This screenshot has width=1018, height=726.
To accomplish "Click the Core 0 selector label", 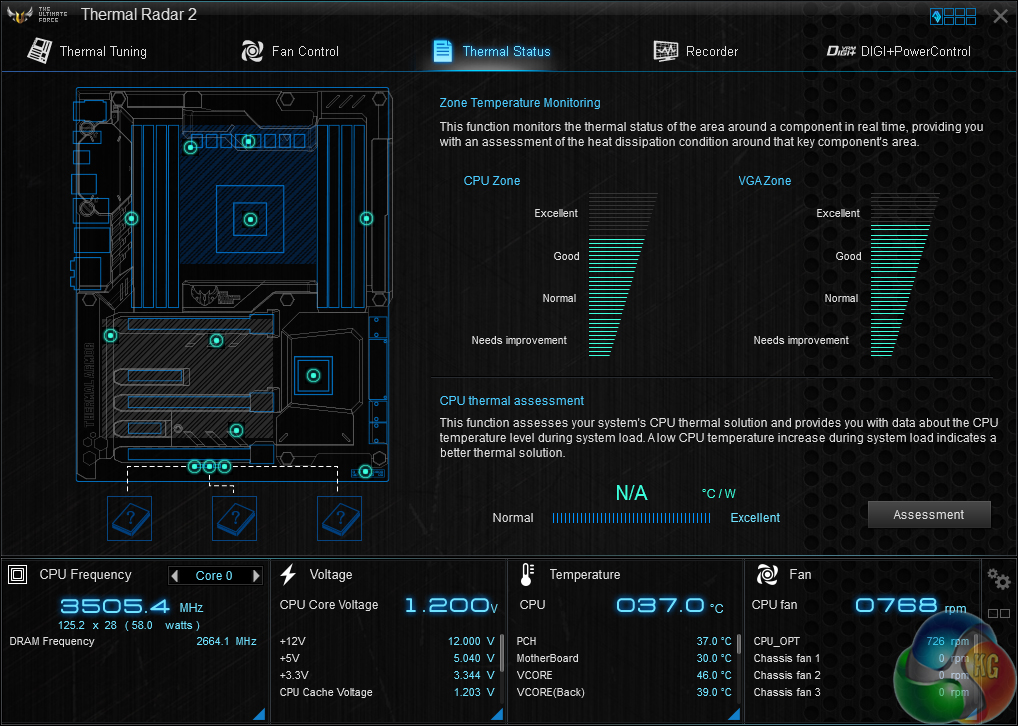I will tap(214, 575).
